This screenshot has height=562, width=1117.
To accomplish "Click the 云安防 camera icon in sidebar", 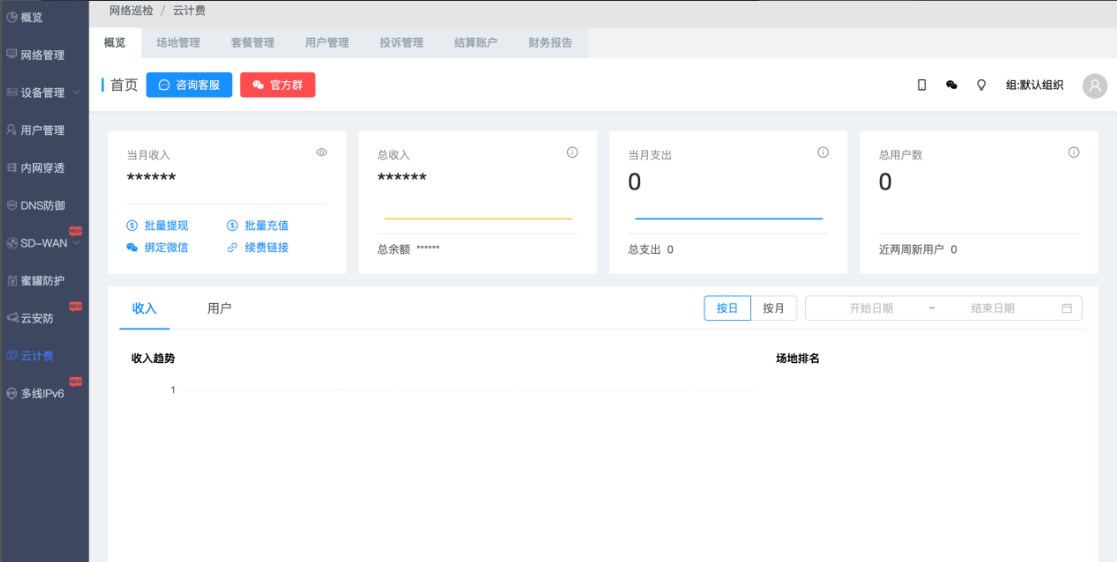I will pyautogui.click(x=11, y=318).
